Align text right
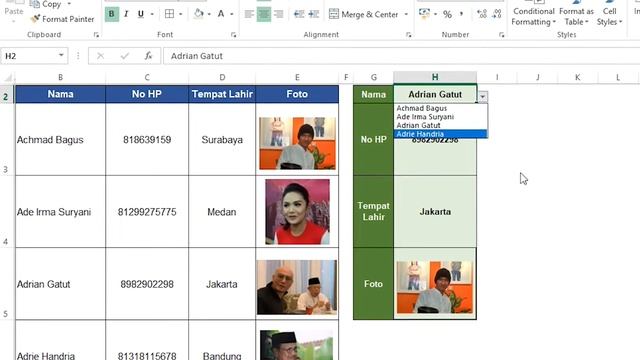The height and width of the screenshot is (360, 640). 278,14
